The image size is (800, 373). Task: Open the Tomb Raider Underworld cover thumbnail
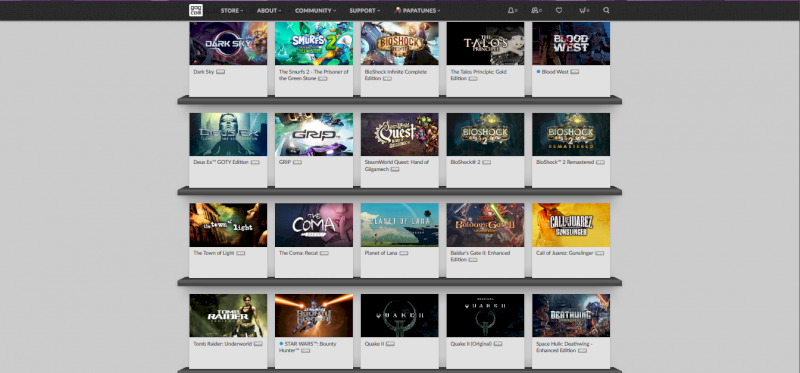(228, 315)
